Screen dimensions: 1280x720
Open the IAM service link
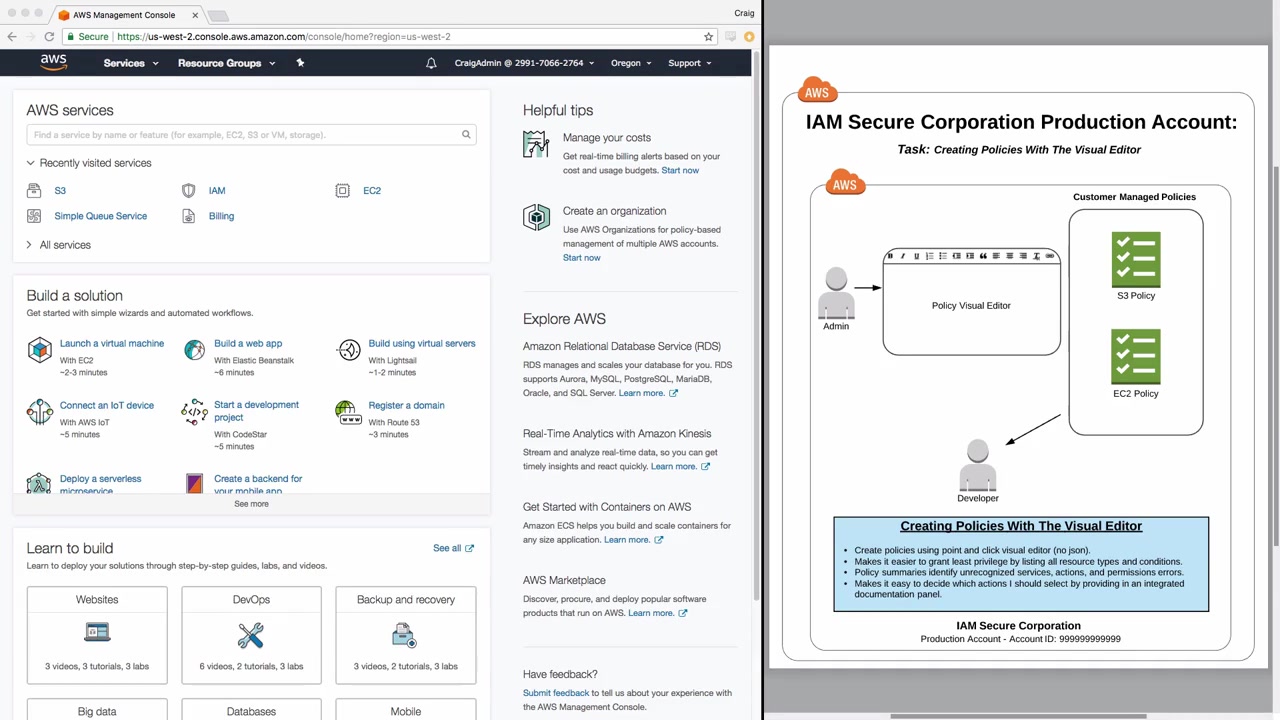(x=217, y=190)
